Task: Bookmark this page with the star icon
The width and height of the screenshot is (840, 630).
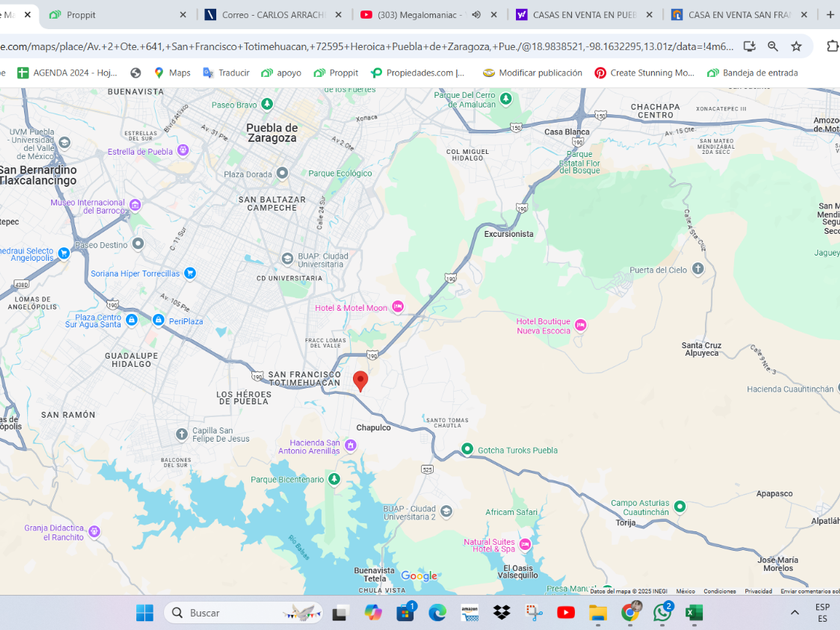Action: (797, 47)
